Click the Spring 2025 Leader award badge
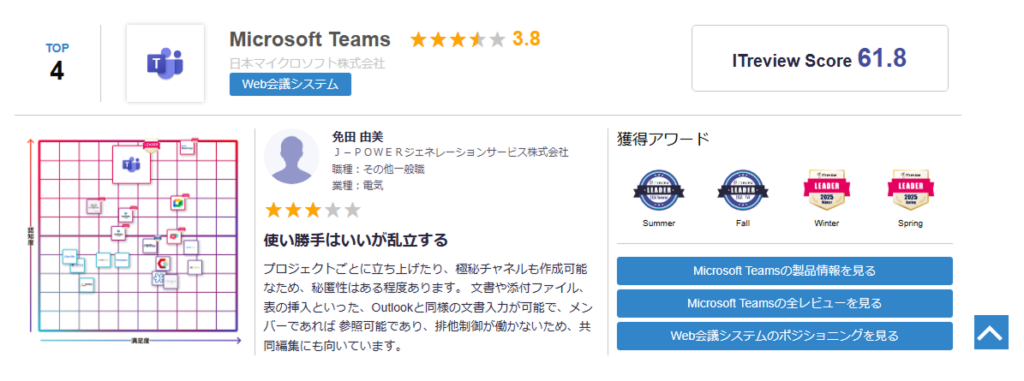The width and height of the screenshot is (1024, 381). tap(910, 191)
